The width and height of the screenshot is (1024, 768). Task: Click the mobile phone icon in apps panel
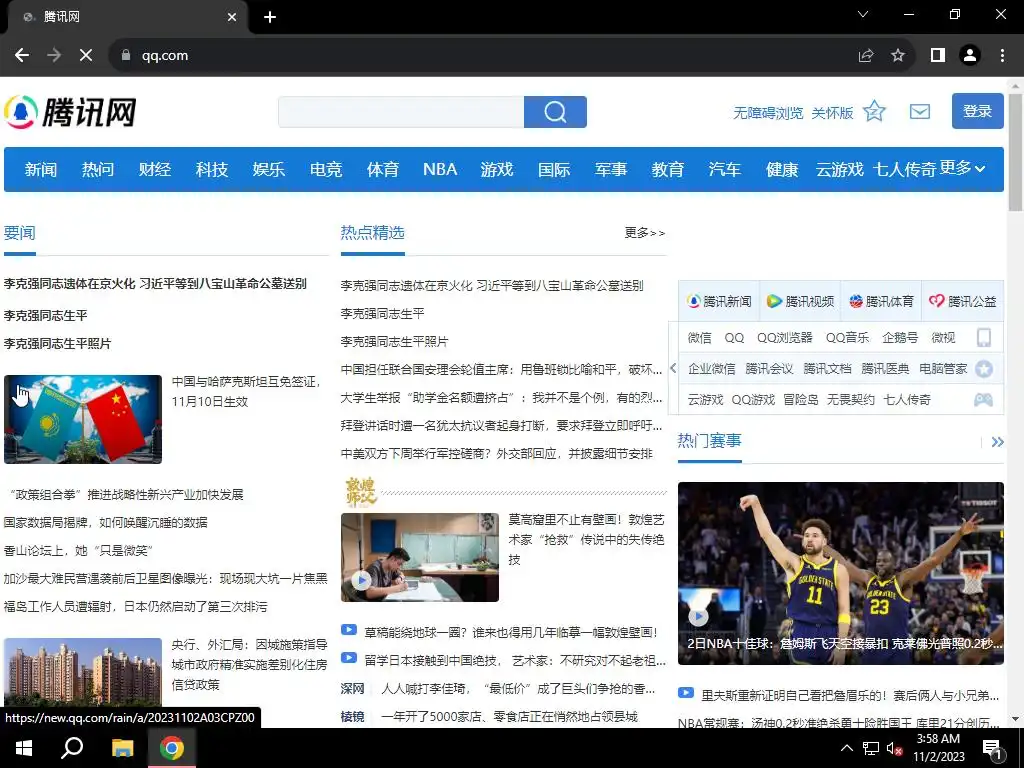[x=984, y=338]
